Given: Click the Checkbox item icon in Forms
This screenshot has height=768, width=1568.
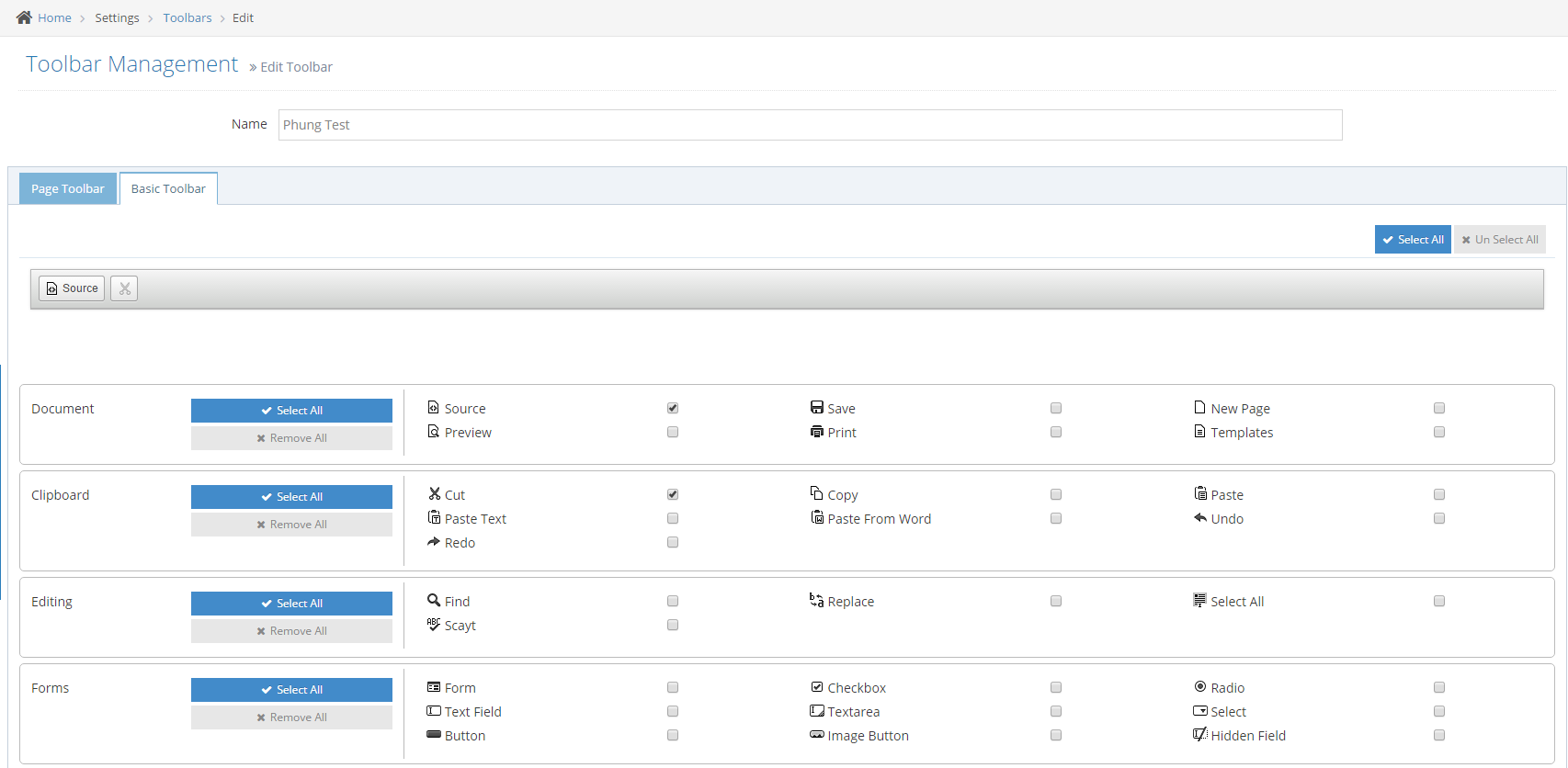Looking at the screenshot, I should coord(817,686).
